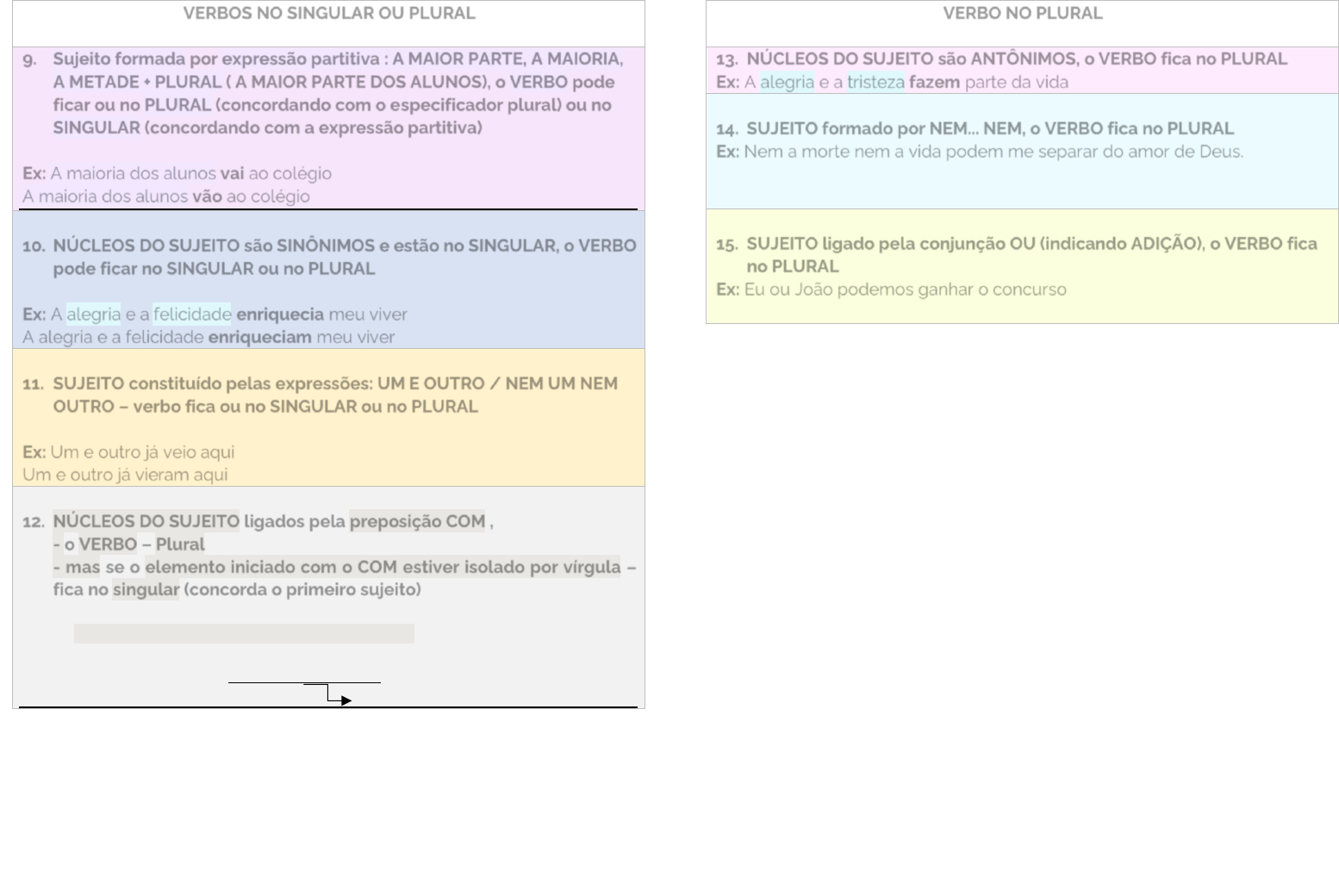The width and height of the screenshot is (1339, 896).
Task: Click the highlighted word 'singular' in rule 12
Action: [x=146, y=590]
